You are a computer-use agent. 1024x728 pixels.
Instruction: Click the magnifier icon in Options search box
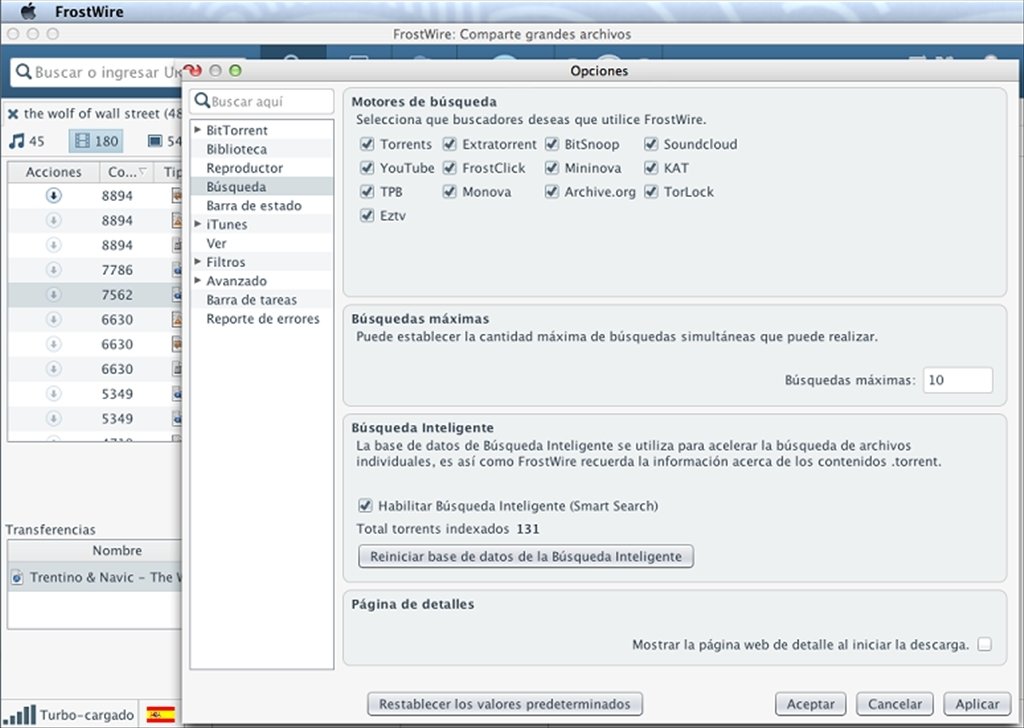tap(202, 101)
